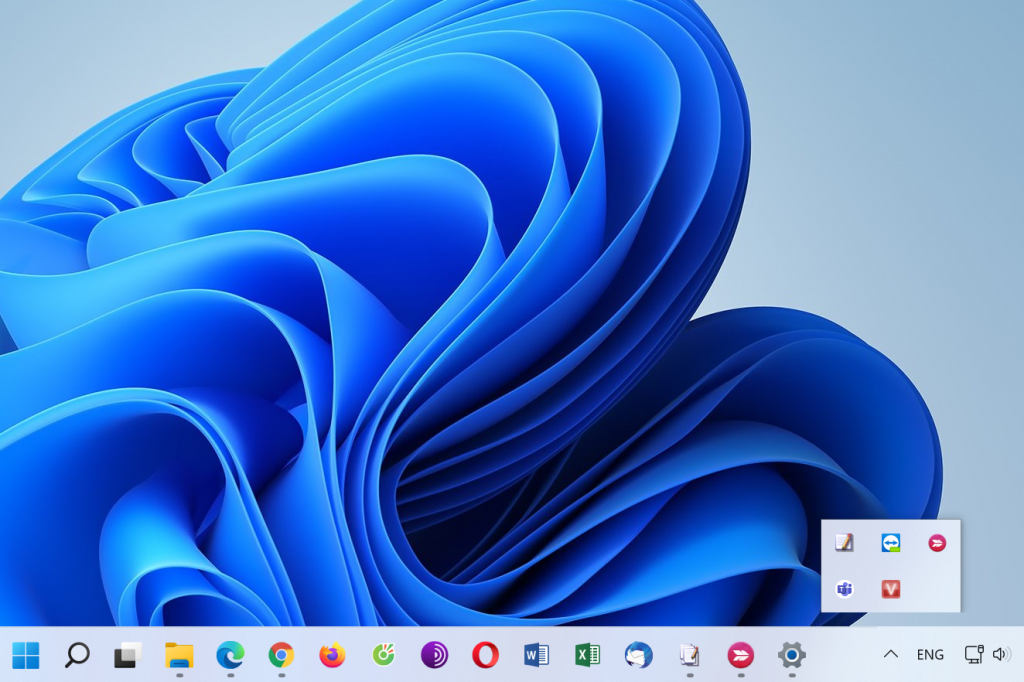This screenshot has width=1024, height=682.
Task: Launch File Explorer from the taskbar
Action: click(179, 655)
